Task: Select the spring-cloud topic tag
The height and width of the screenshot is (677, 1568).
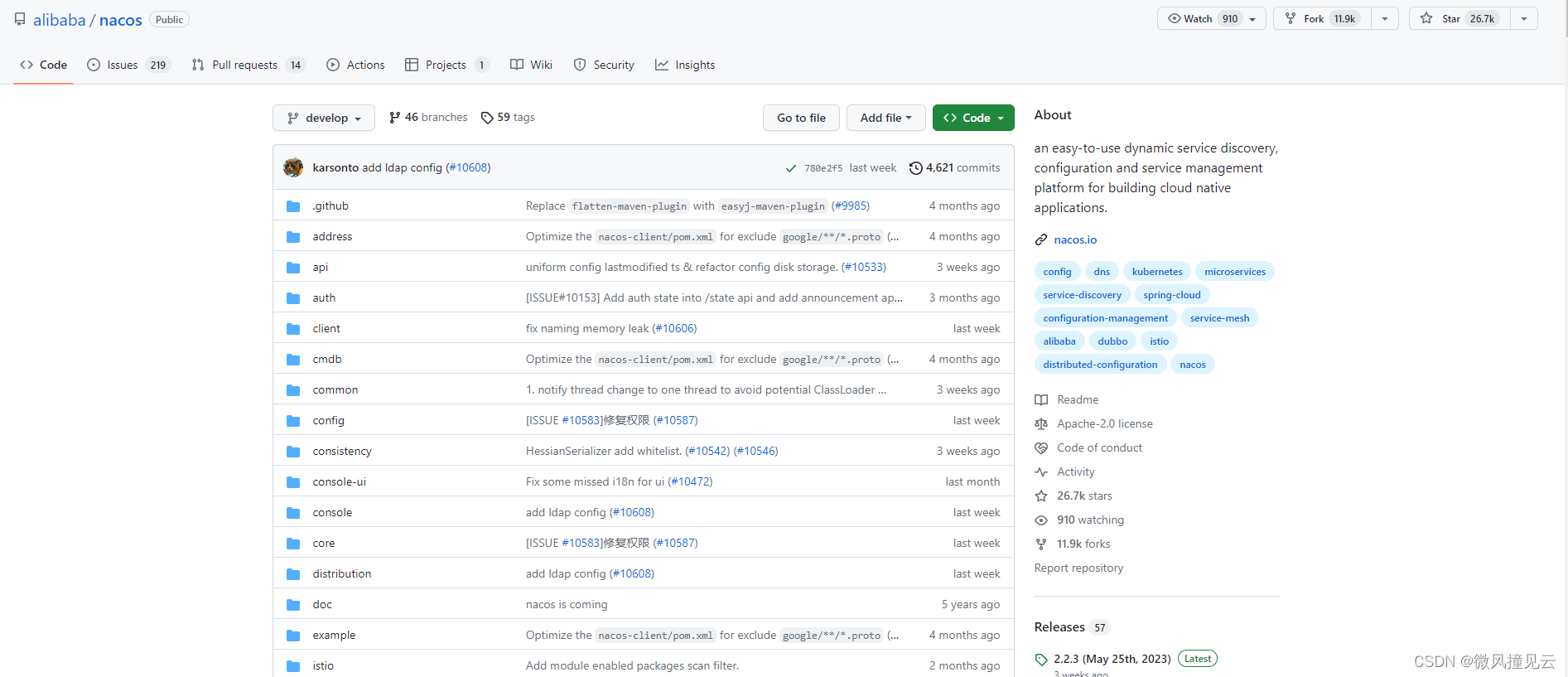Action: 1171,295
